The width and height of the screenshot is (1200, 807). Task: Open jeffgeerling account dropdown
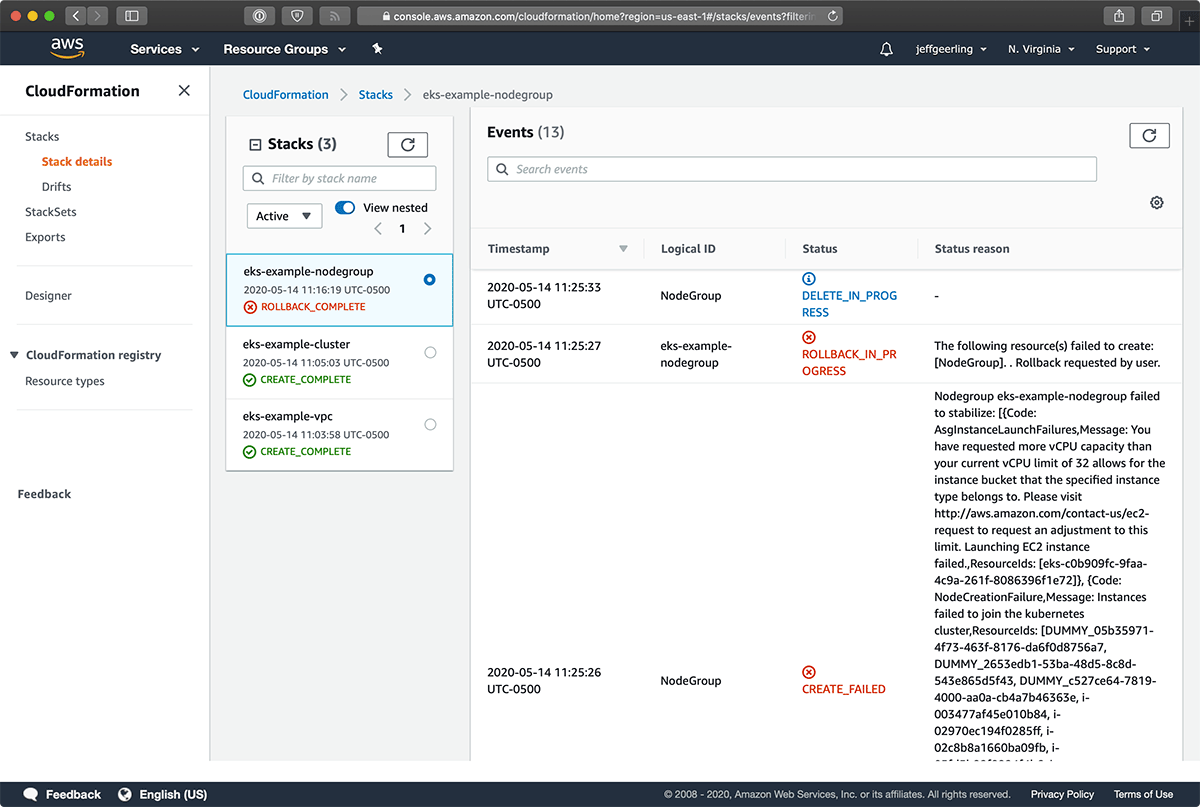(x=951, y=49)
